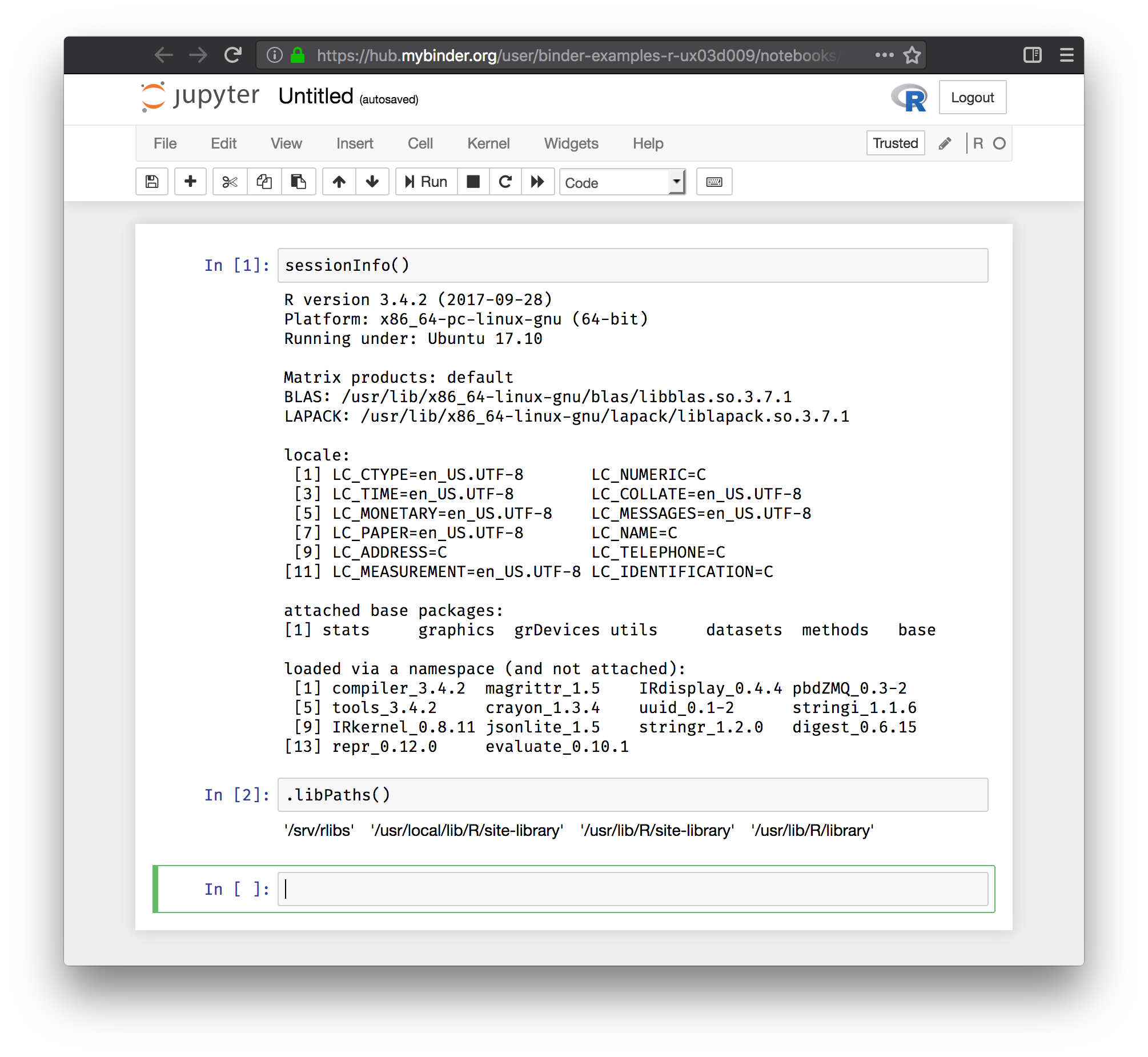Save the notebook with the floppy disk icon

coord(151,181)
